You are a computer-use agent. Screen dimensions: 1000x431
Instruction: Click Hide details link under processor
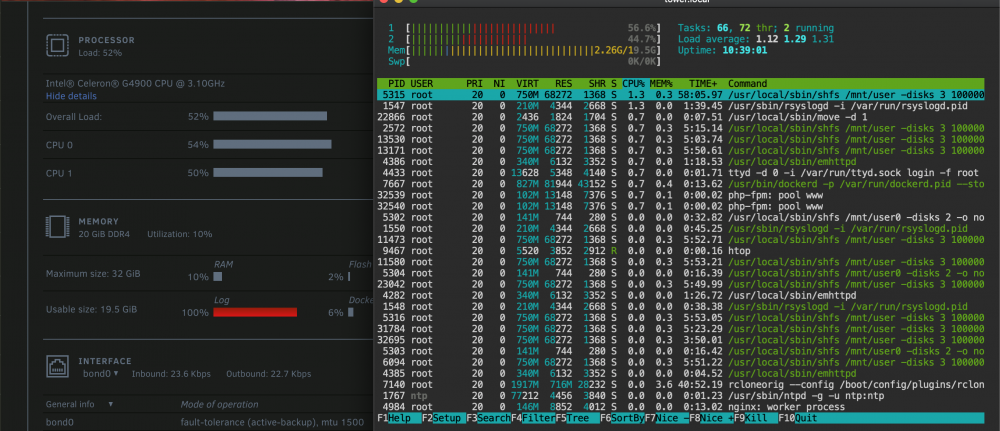[x=71, y=96]
